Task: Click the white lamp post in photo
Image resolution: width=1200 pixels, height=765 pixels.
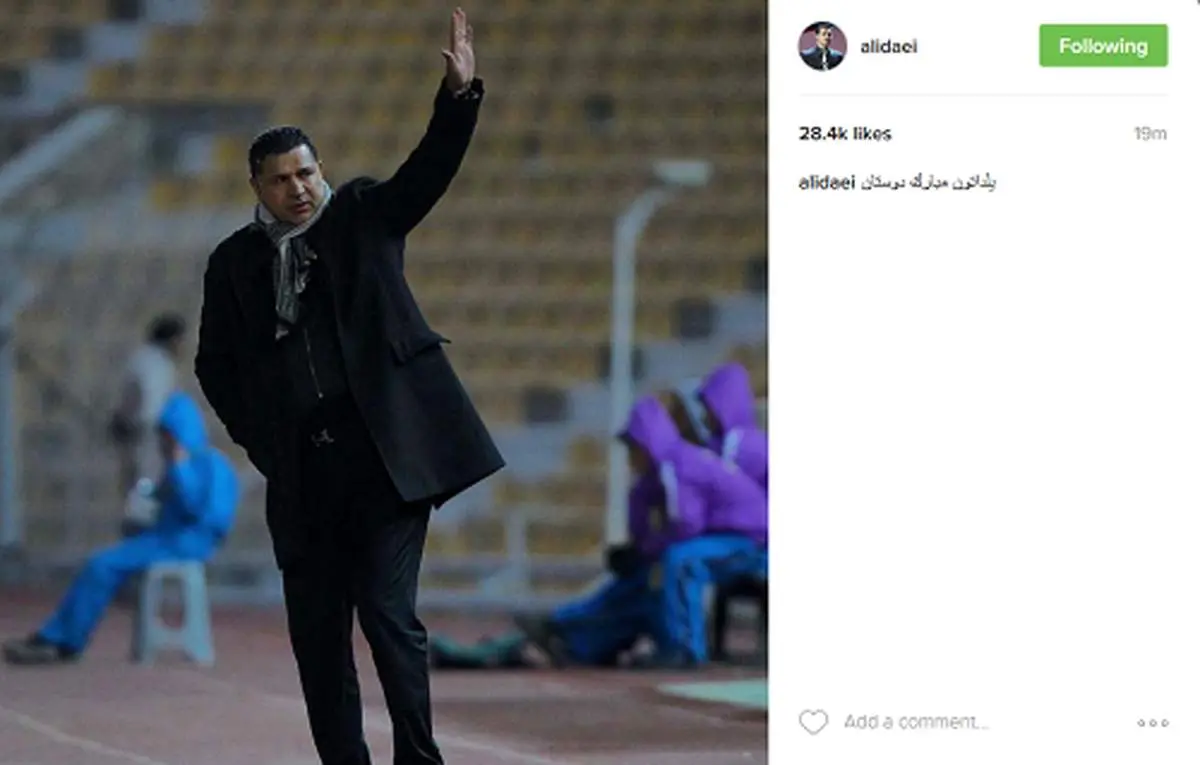Action: coord(635,350)
